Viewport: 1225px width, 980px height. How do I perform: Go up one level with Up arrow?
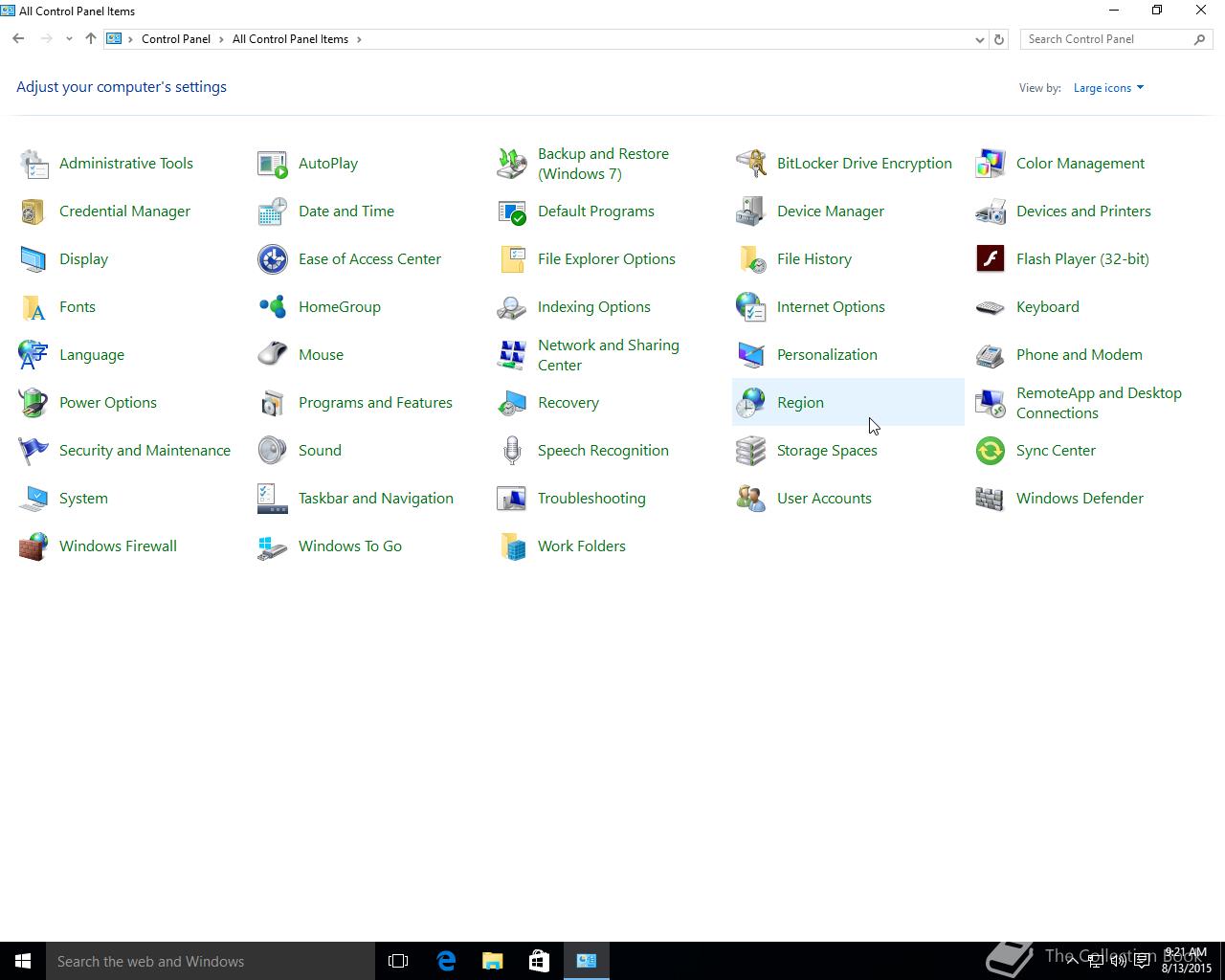91,39
